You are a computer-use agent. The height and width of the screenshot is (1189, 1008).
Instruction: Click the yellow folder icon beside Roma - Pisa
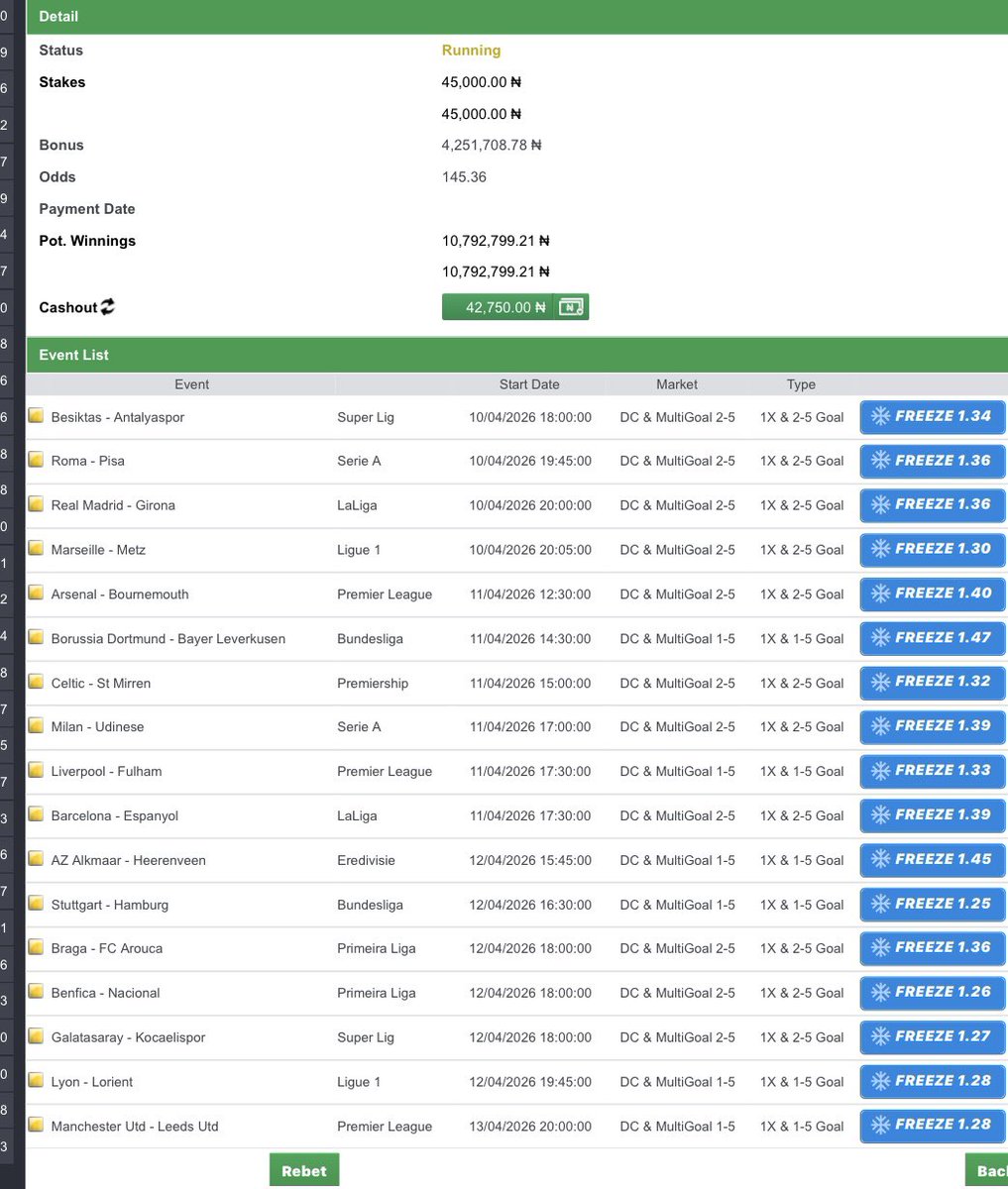tap(36, 461)
